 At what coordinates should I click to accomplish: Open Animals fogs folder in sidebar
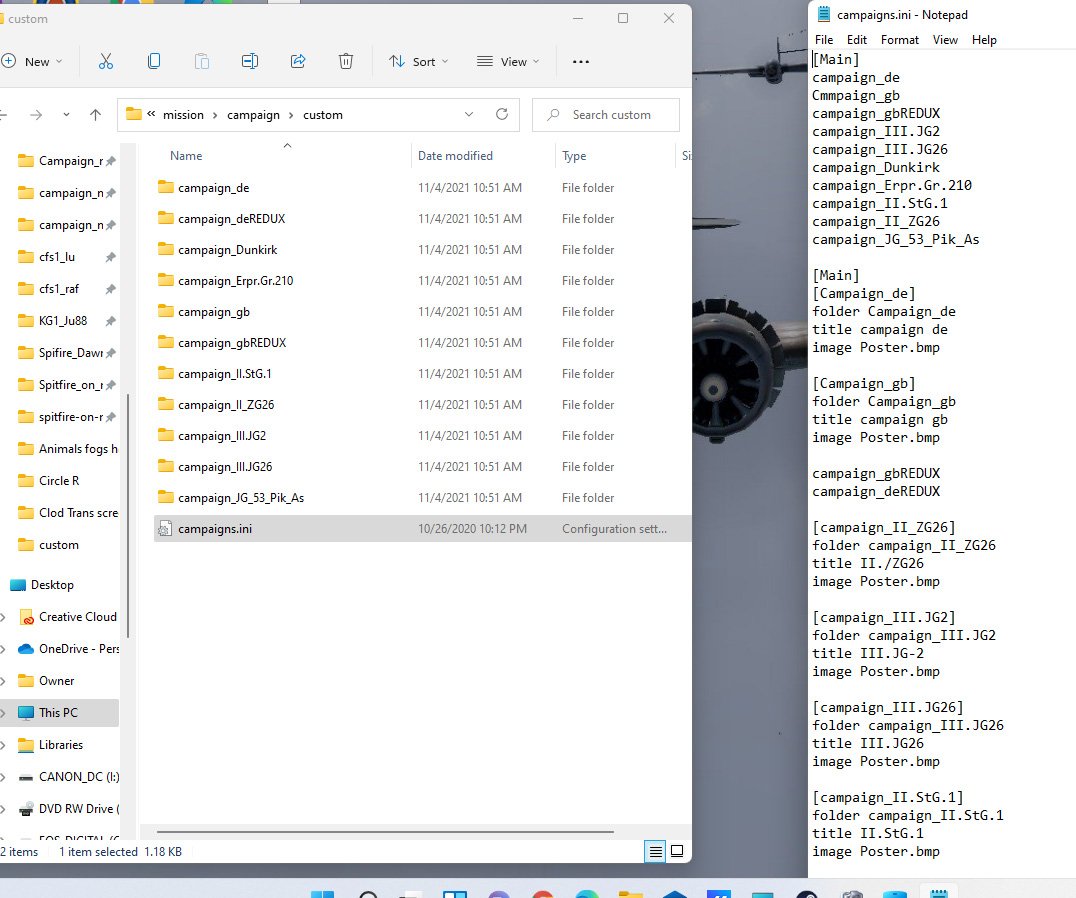tap(67, 449)
